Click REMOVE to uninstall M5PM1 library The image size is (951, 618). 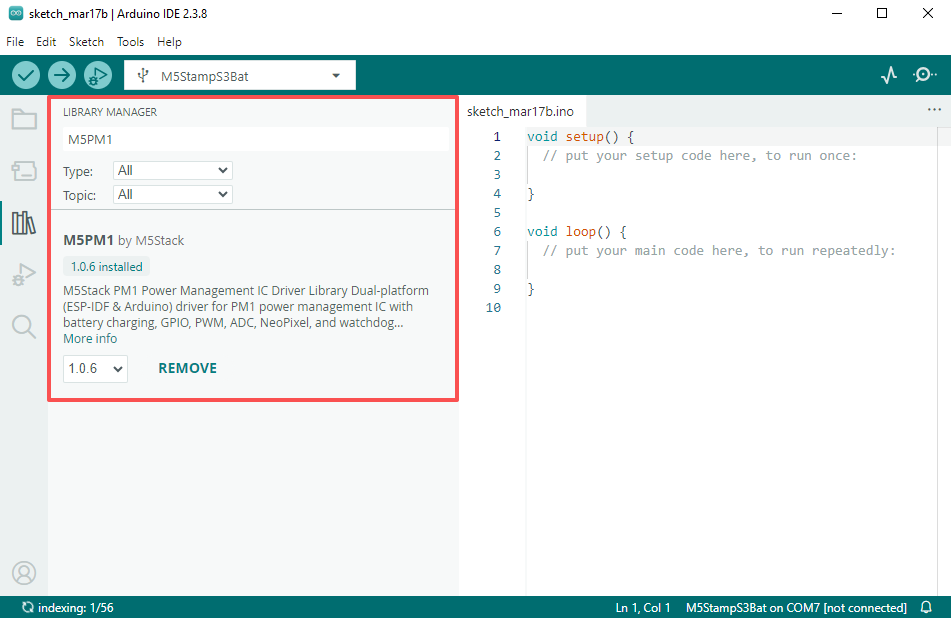(187, 368)
